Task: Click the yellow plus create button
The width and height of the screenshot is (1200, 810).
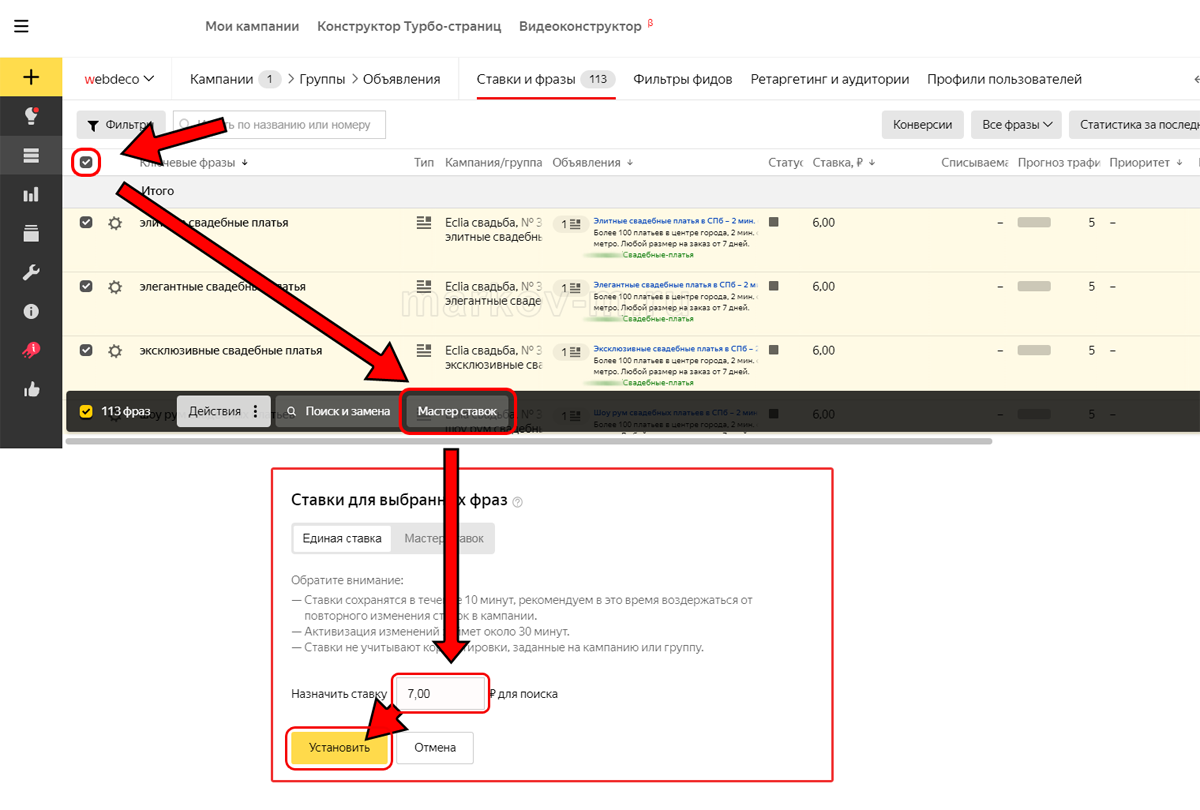Action: click(31, 77)
